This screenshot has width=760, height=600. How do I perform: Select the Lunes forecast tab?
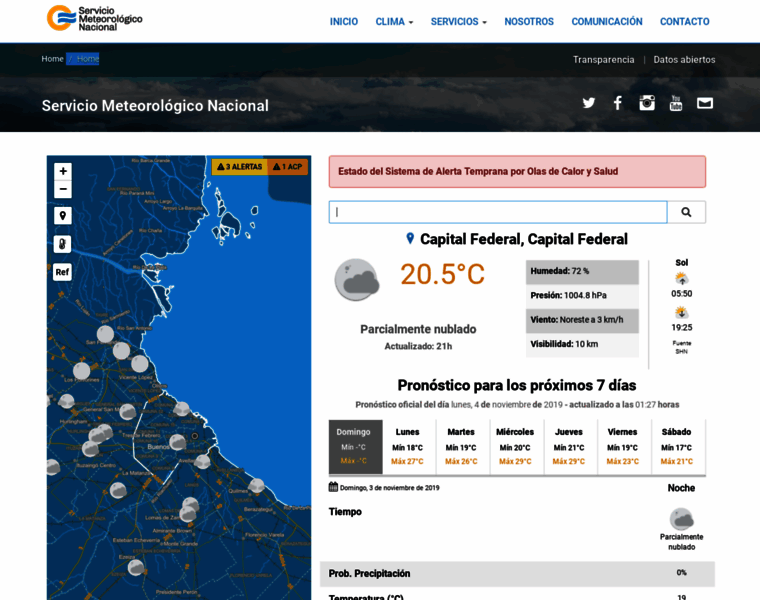(x=407, y=447)
